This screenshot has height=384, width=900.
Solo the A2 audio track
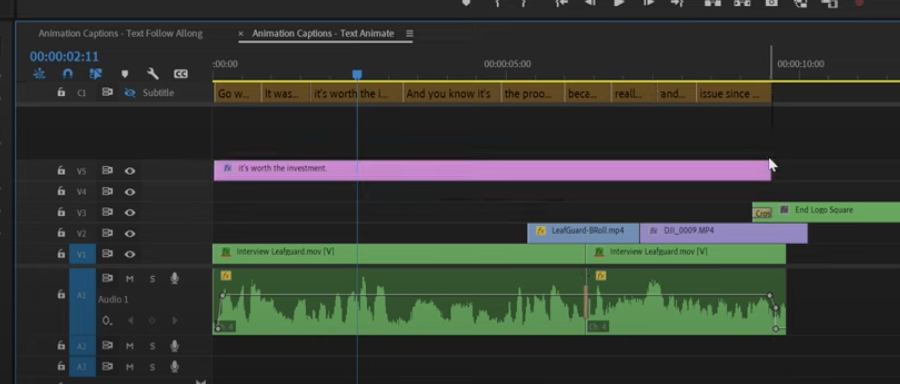coord(152,346)
